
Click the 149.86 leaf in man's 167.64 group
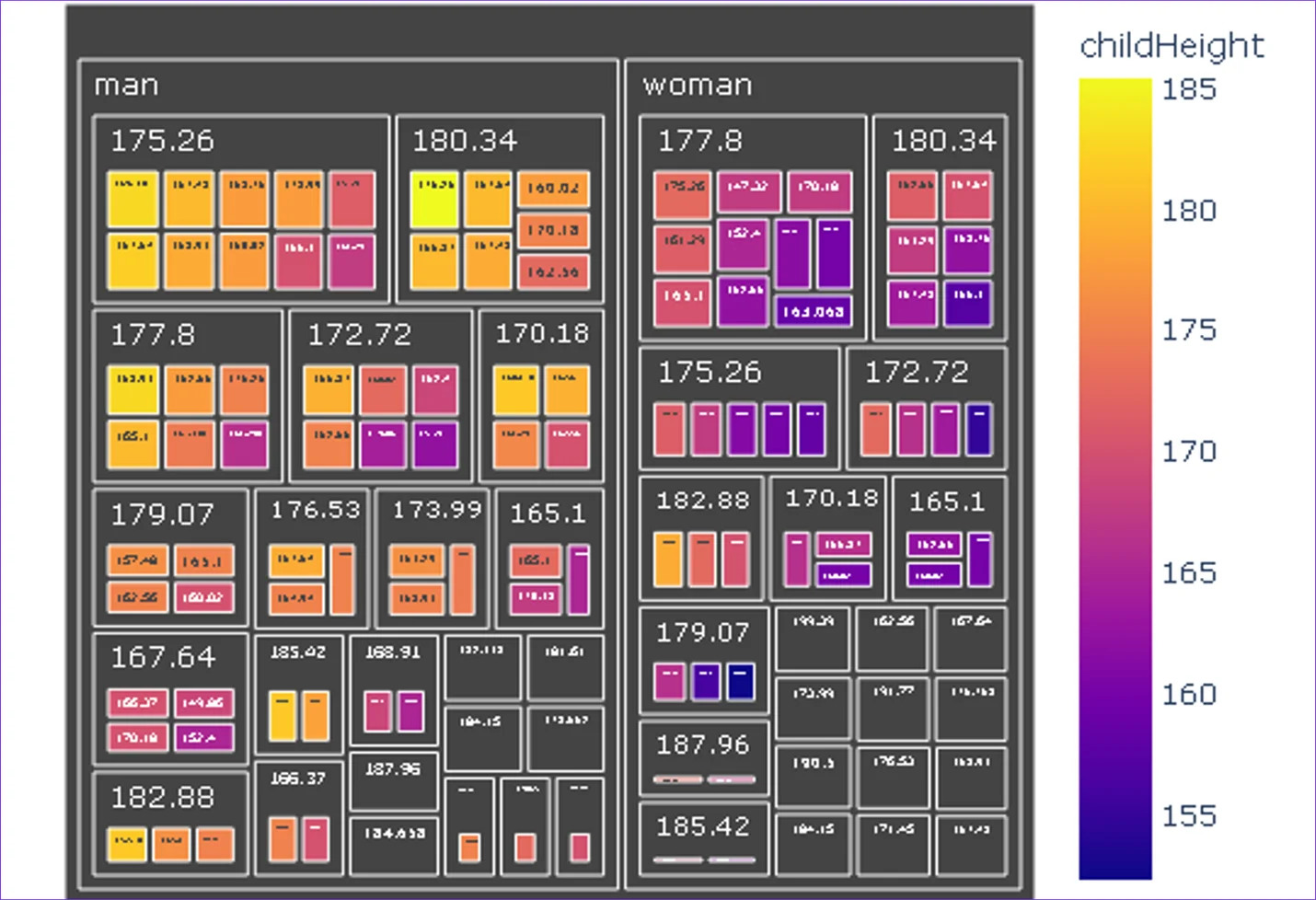pyautogui.click(x=204, y=703)
